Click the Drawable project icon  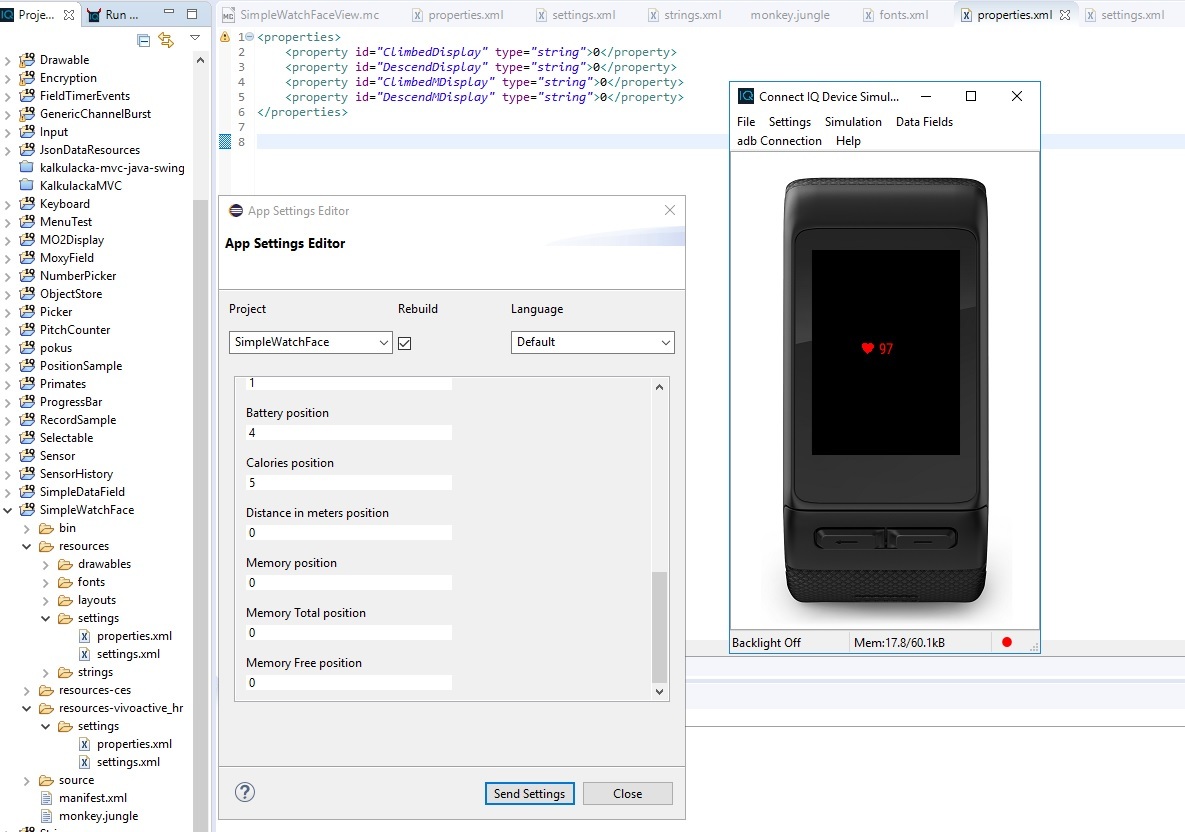[26, 60]
